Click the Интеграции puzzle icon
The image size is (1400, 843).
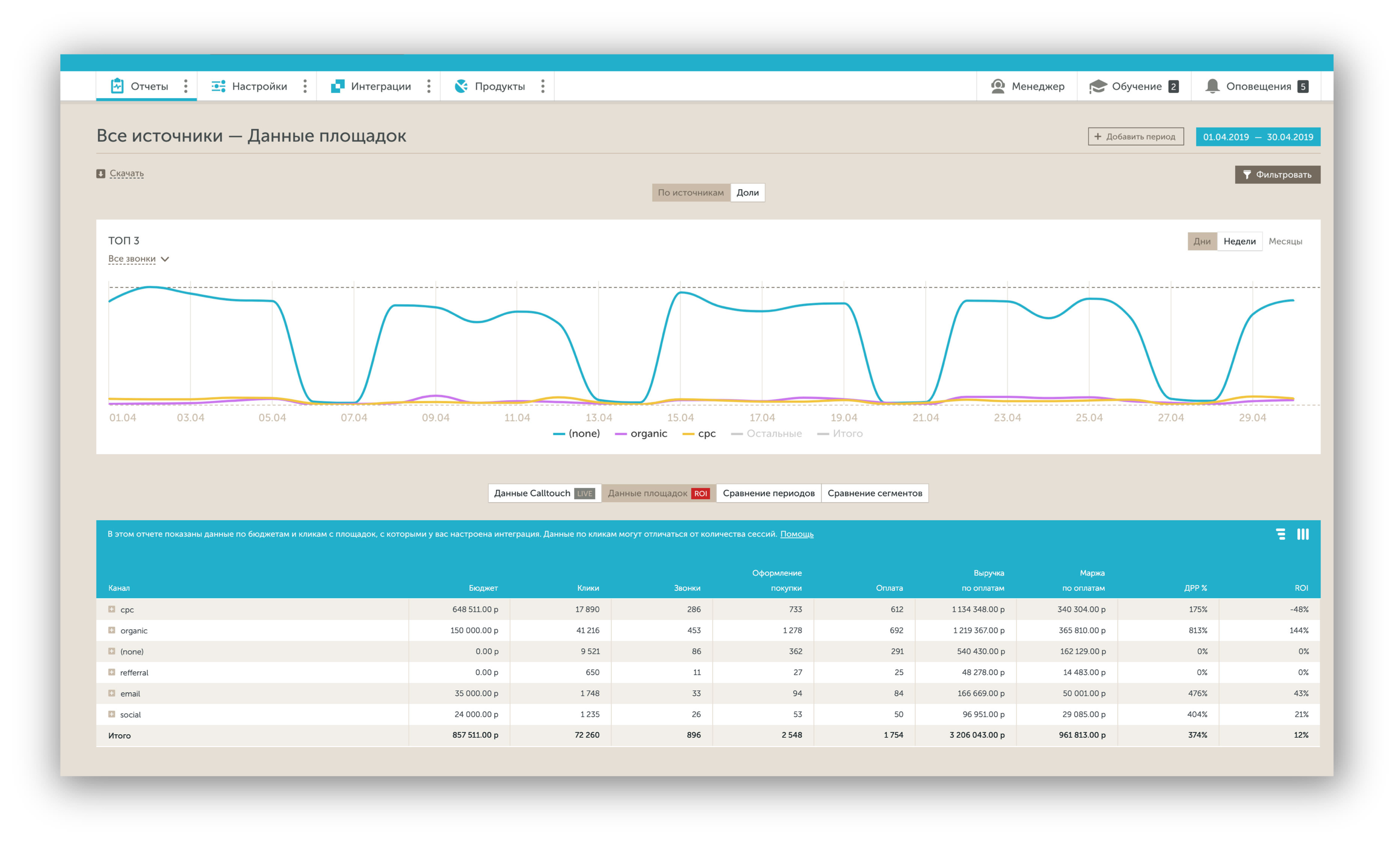click(337, 86)
